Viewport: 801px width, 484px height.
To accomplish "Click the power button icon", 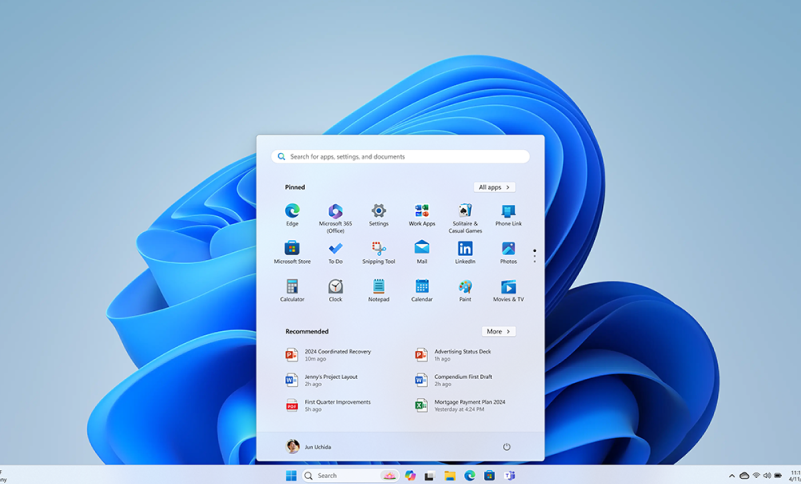I will click(506, 447).
